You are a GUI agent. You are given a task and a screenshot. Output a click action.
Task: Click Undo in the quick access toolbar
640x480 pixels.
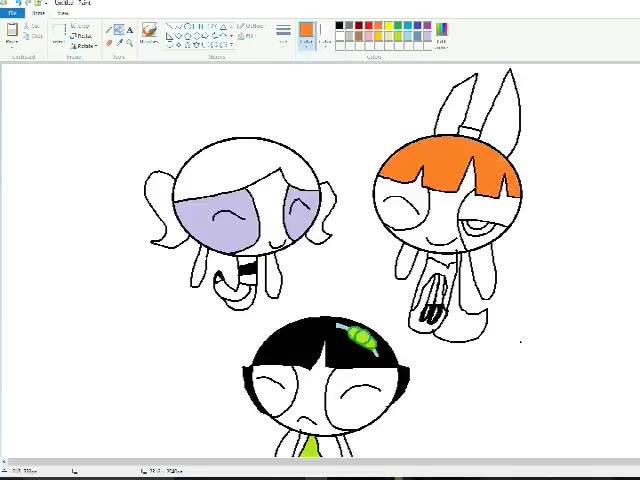[18, 2]
